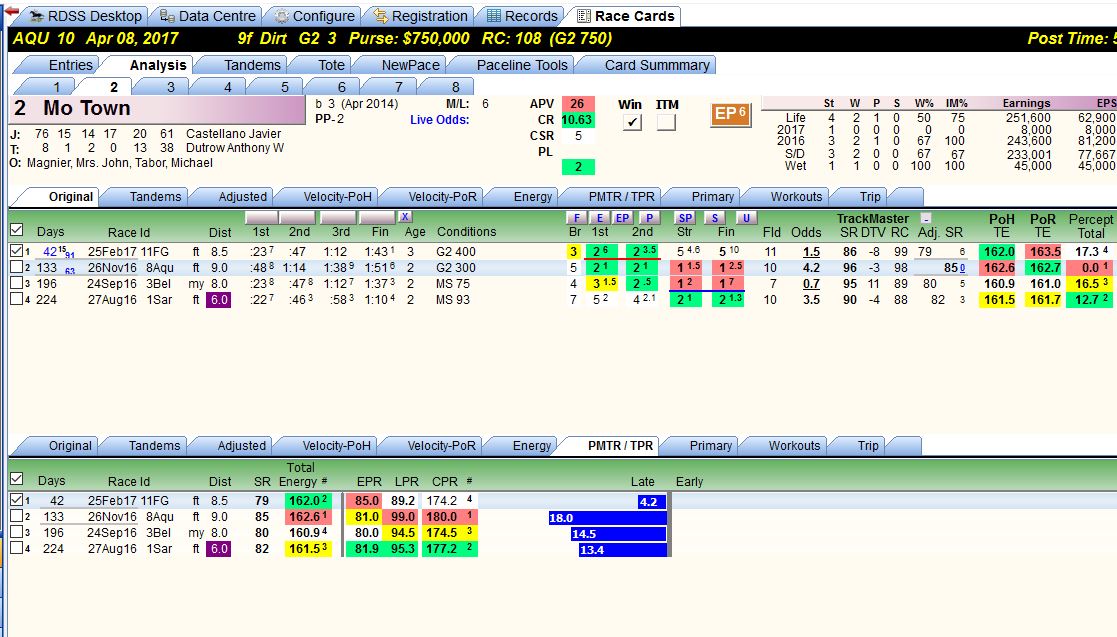Click the small X button above Age
The height and width of the screenshot is (637, 1117).
[405, 217]
